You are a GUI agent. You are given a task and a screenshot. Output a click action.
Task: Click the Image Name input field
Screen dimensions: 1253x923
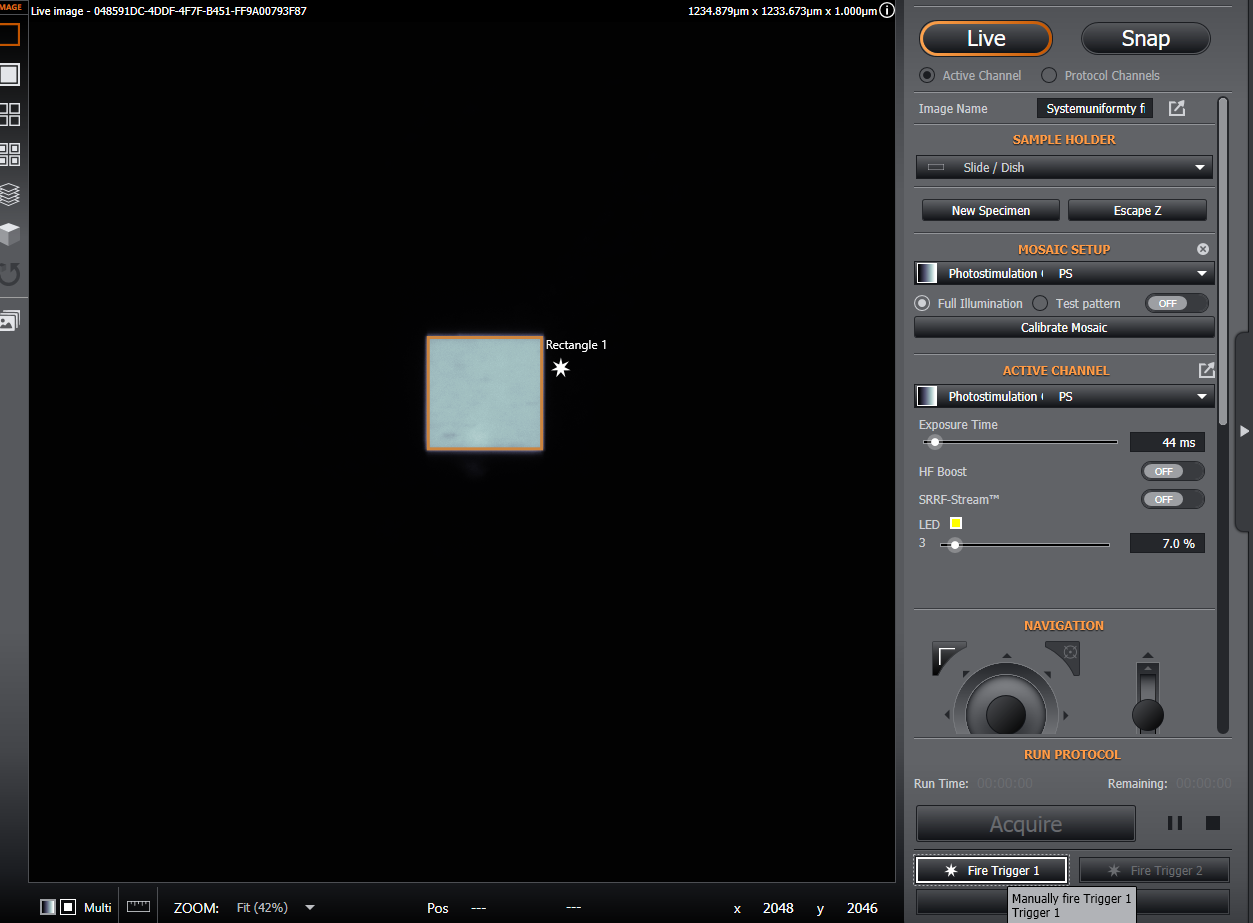tap(1094, 108)
